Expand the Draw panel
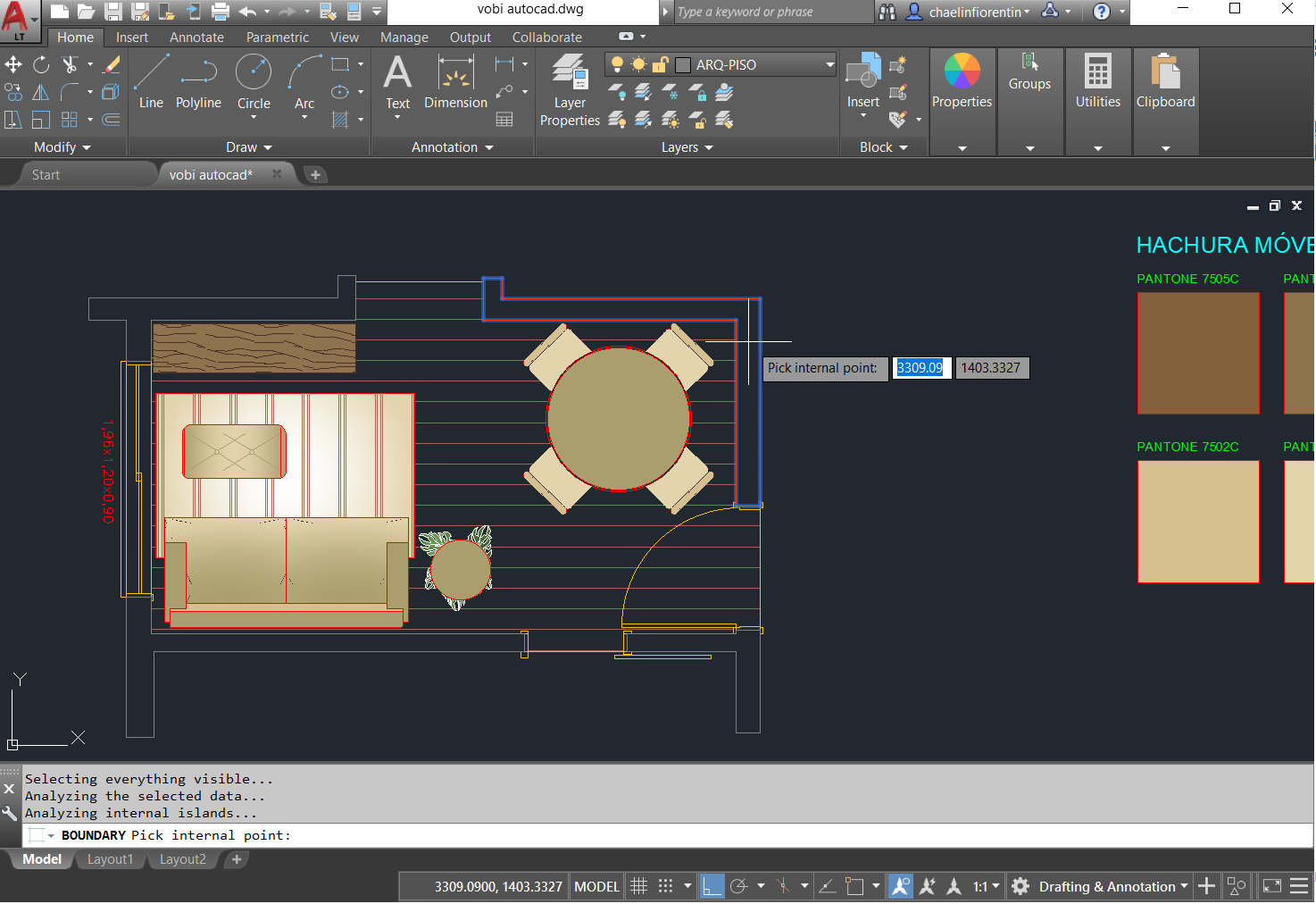Screen dimensions: 1316x904 click(249, 147)
